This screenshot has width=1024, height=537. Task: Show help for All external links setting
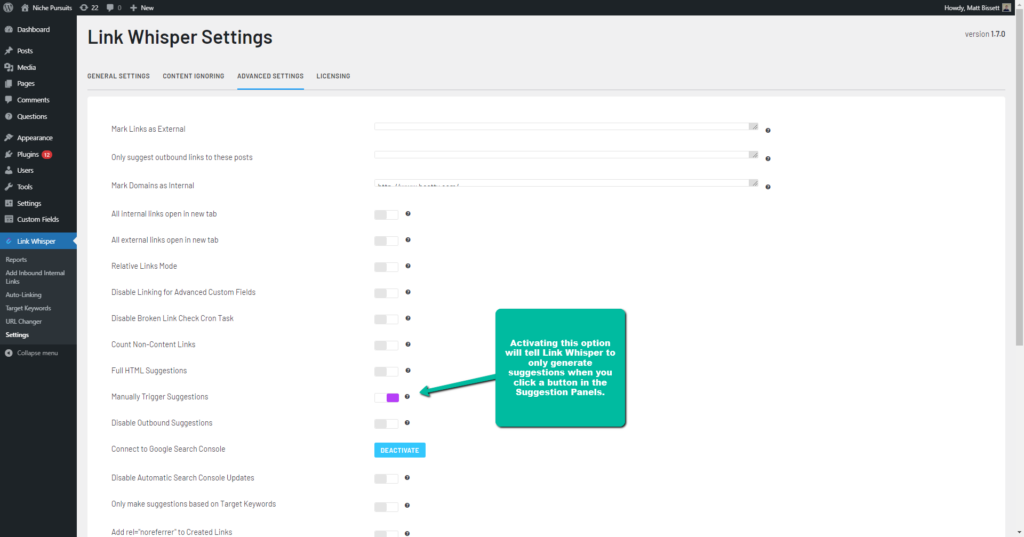[x=408, y=240]
